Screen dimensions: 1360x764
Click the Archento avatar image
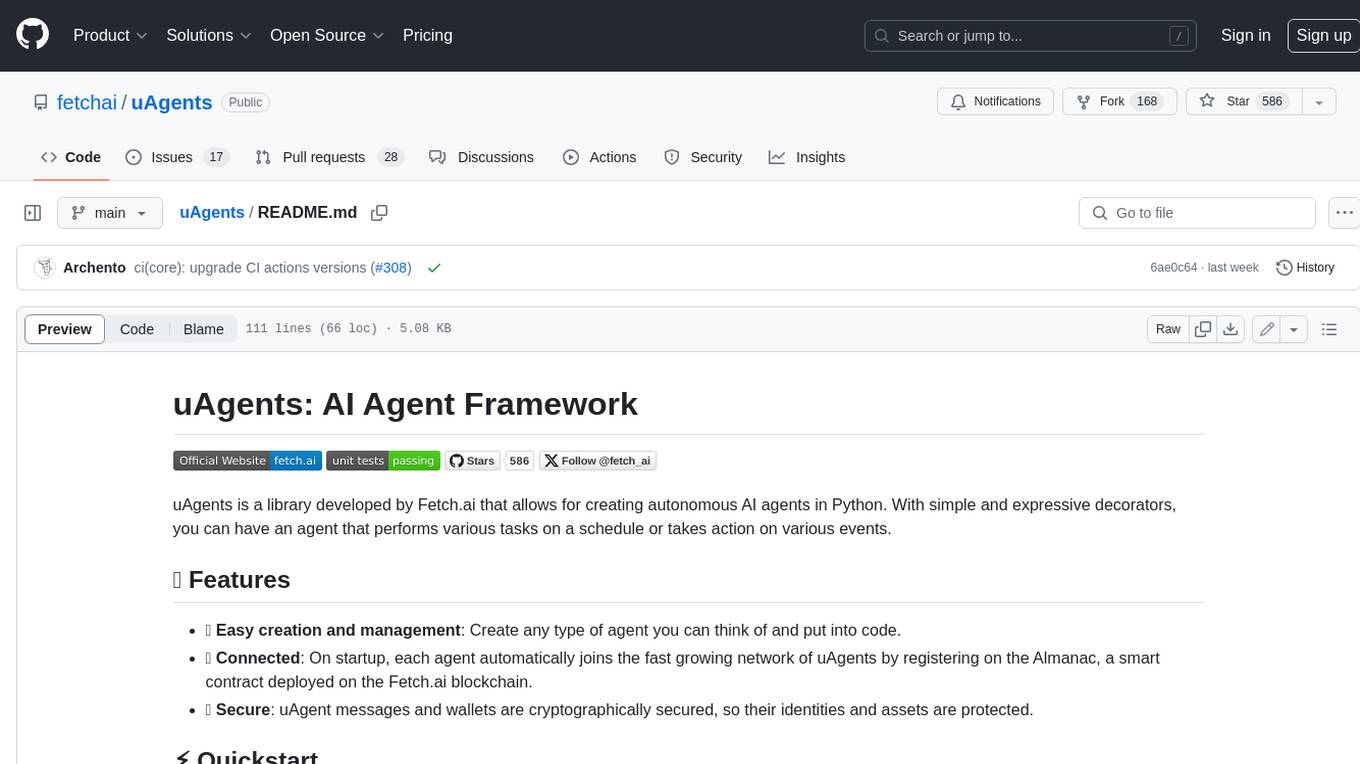click(x=44, y=268)
